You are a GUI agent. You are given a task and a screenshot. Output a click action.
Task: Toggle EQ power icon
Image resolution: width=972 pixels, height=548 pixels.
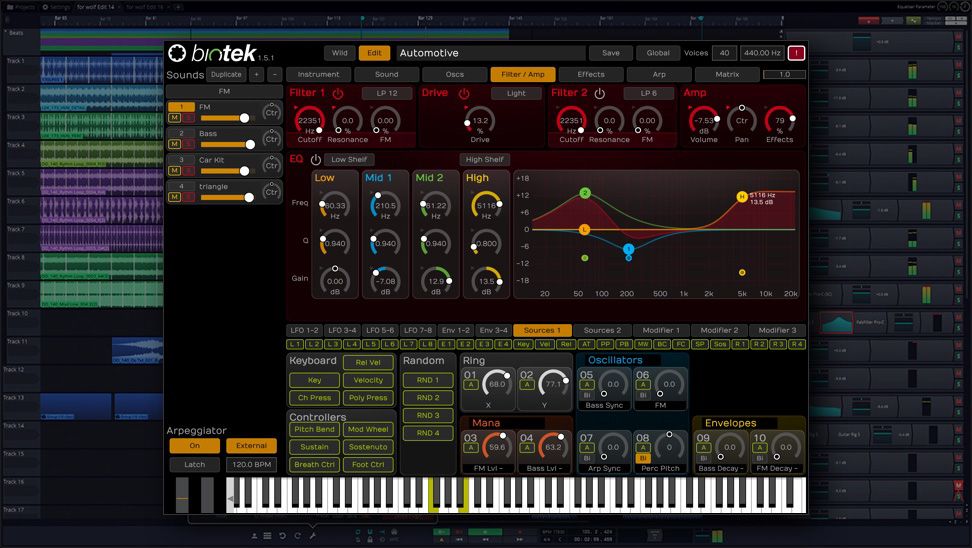316,159
